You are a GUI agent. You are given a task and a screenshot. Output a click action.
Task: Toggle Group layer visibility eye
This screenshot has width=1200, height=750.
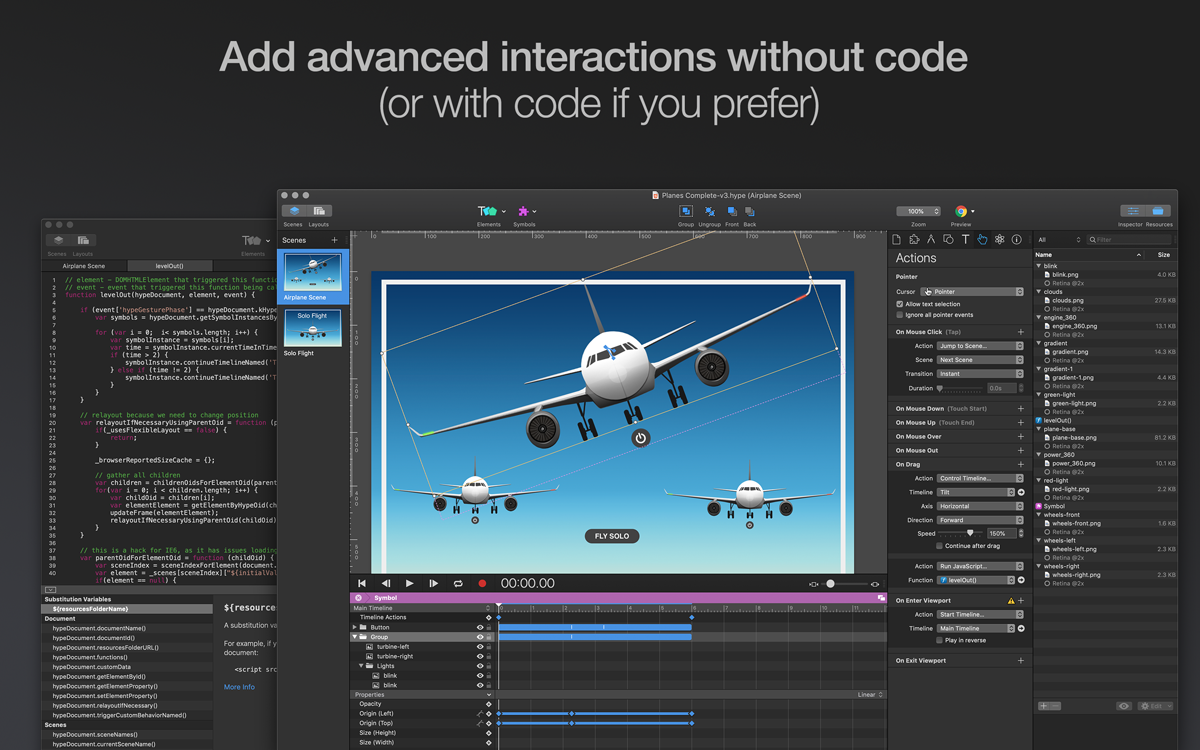tap(480, 637)
